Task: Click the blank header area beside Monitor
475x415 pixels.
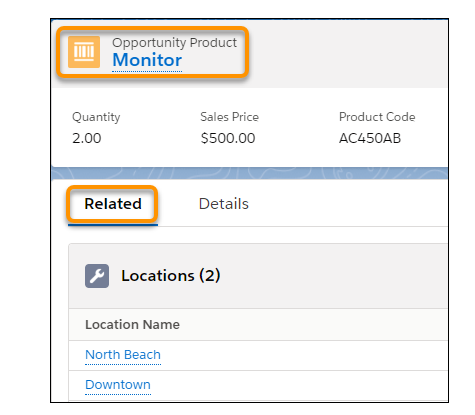Action: [347, 53]
